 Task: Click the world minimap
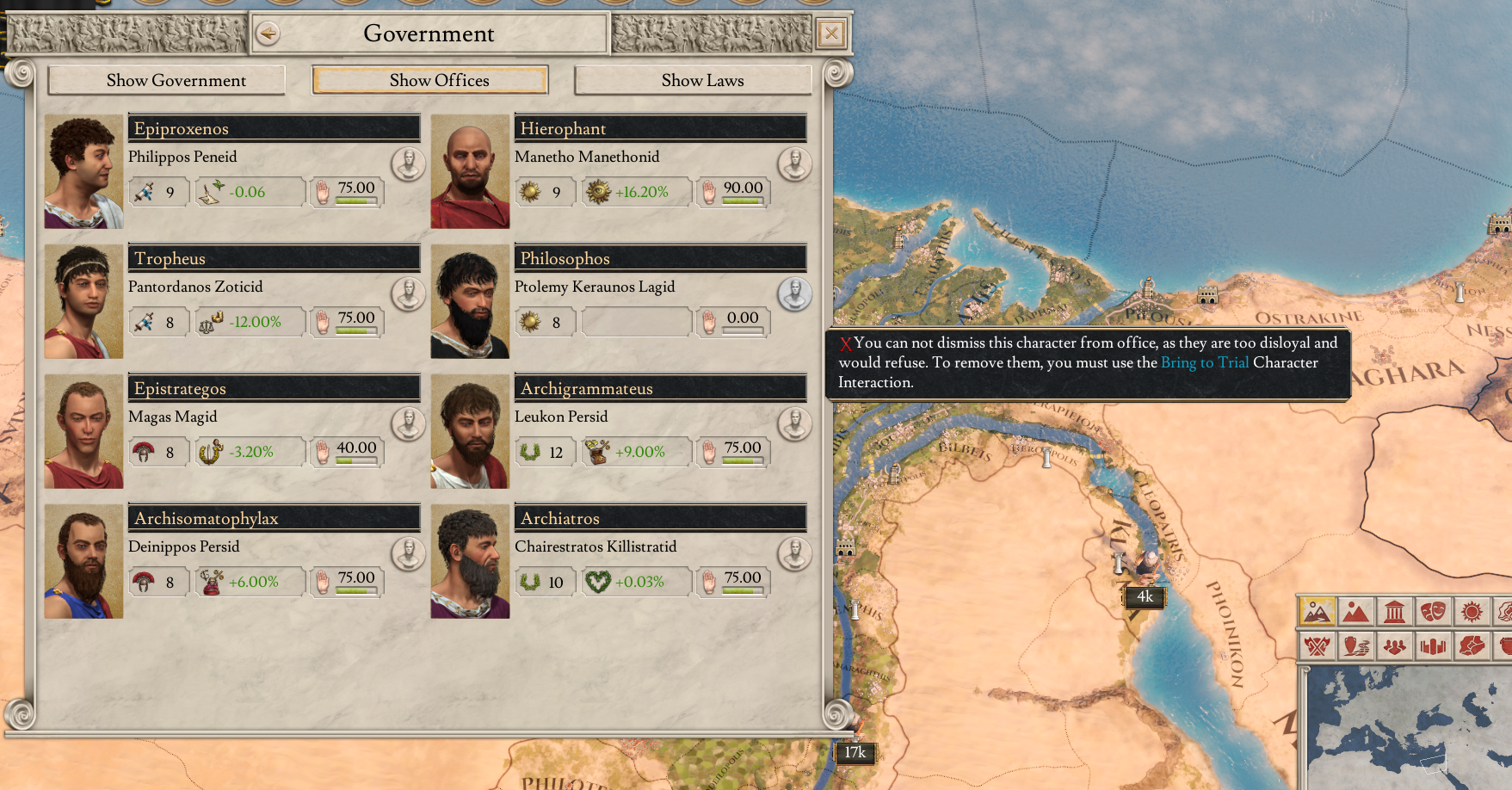(1410, 729)
